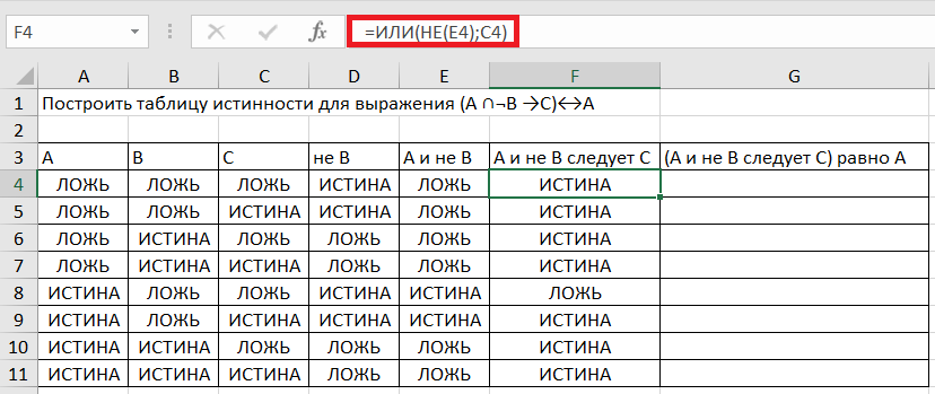Viewport: 936px width, 394px height.
Task: Click header cell 'не B'
Action: (354, 157)
